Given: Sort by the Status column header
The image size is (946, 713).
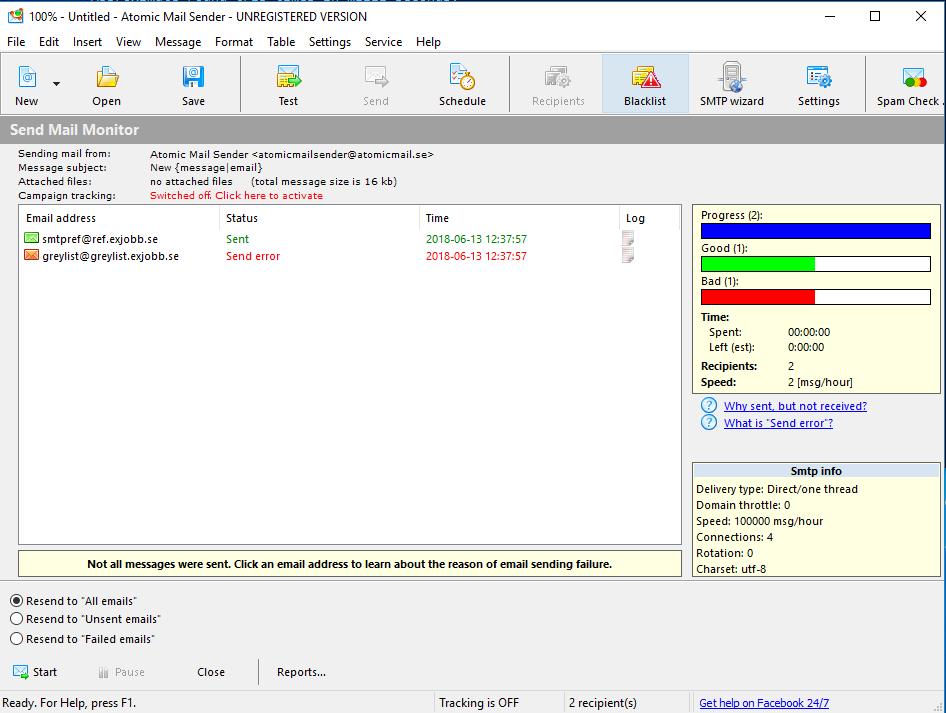Looking at the screenshot, I should pyautogui.click(x=319, y=218).
